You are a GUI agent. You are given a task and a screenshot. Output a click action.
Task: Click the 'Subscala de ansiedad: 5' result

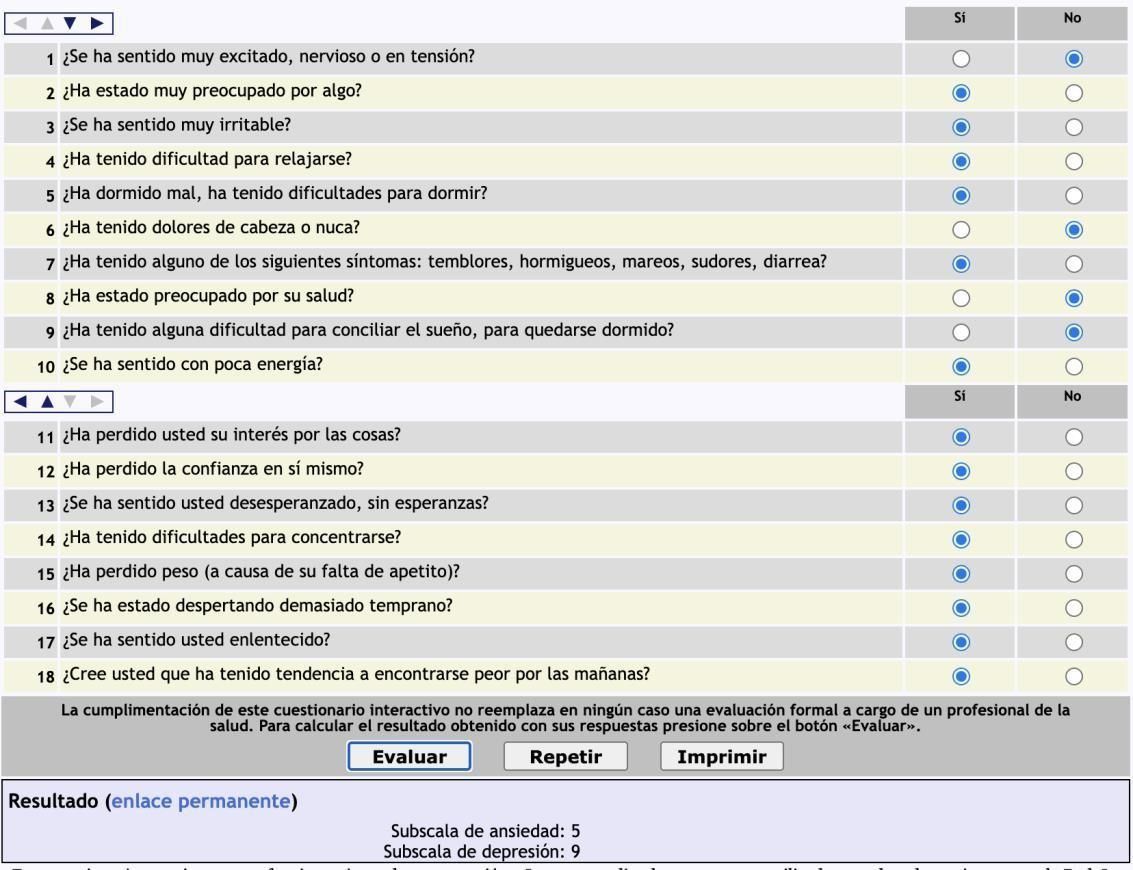point(485,831)
